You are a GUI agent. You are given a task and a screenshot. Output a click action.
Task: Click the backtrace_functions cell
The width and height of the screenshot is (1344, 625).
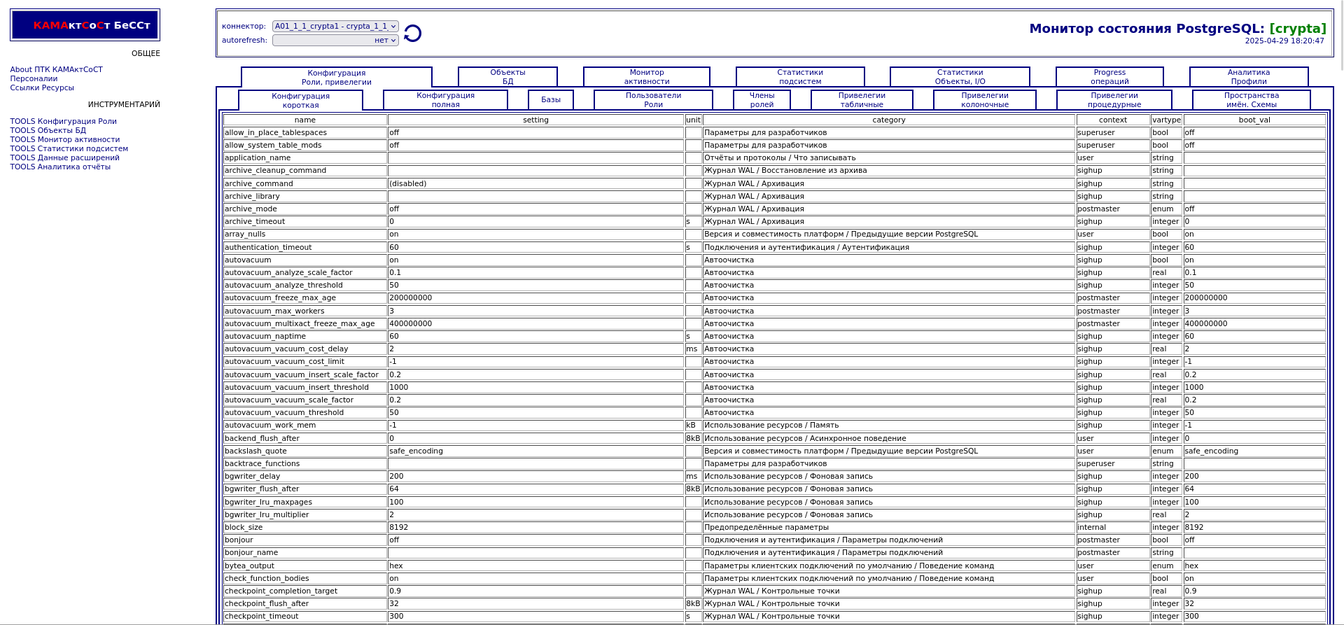(305, 464)
